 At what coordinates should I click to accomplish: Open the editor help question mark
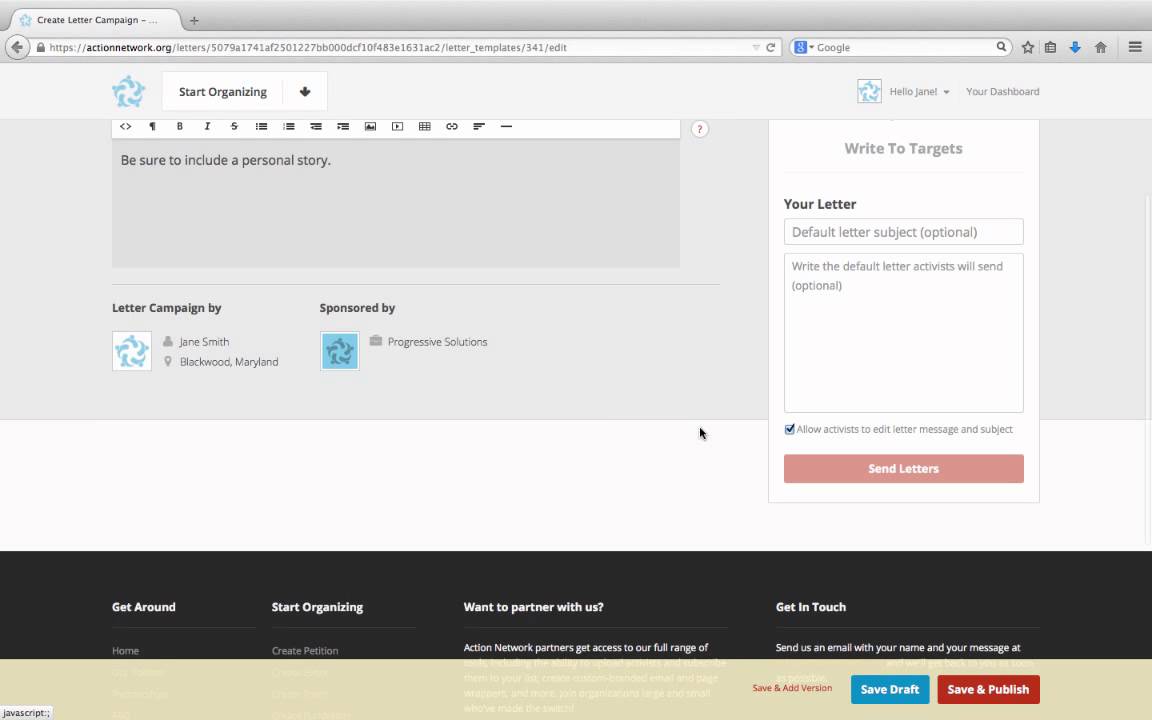pyautogui.click(x=699, y=129)
